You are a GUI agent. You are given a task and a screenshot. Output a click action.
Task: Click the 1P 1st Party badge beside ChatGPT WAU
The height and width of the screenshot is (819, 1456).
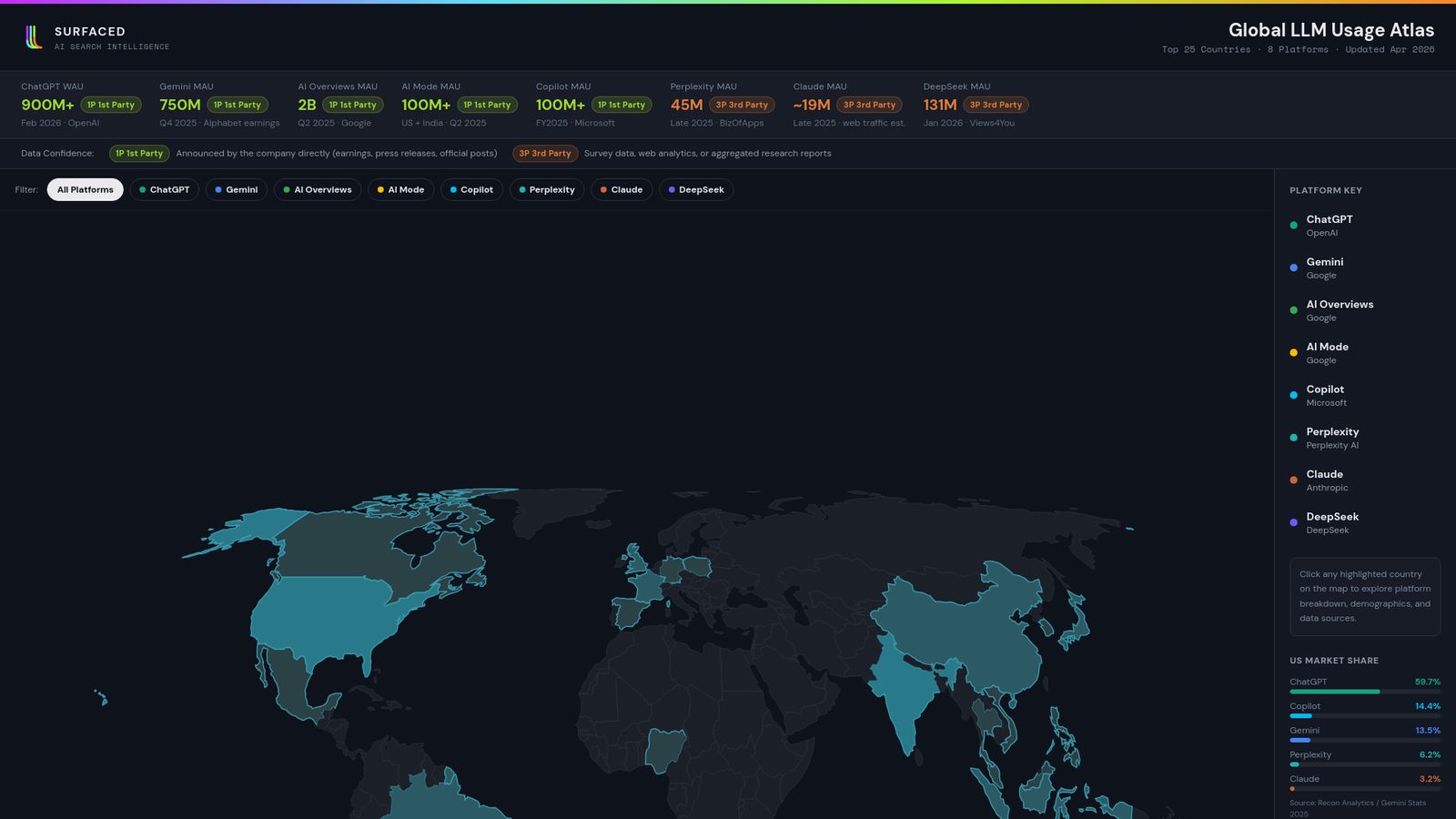pyautogui.click(x=111, y=105)
